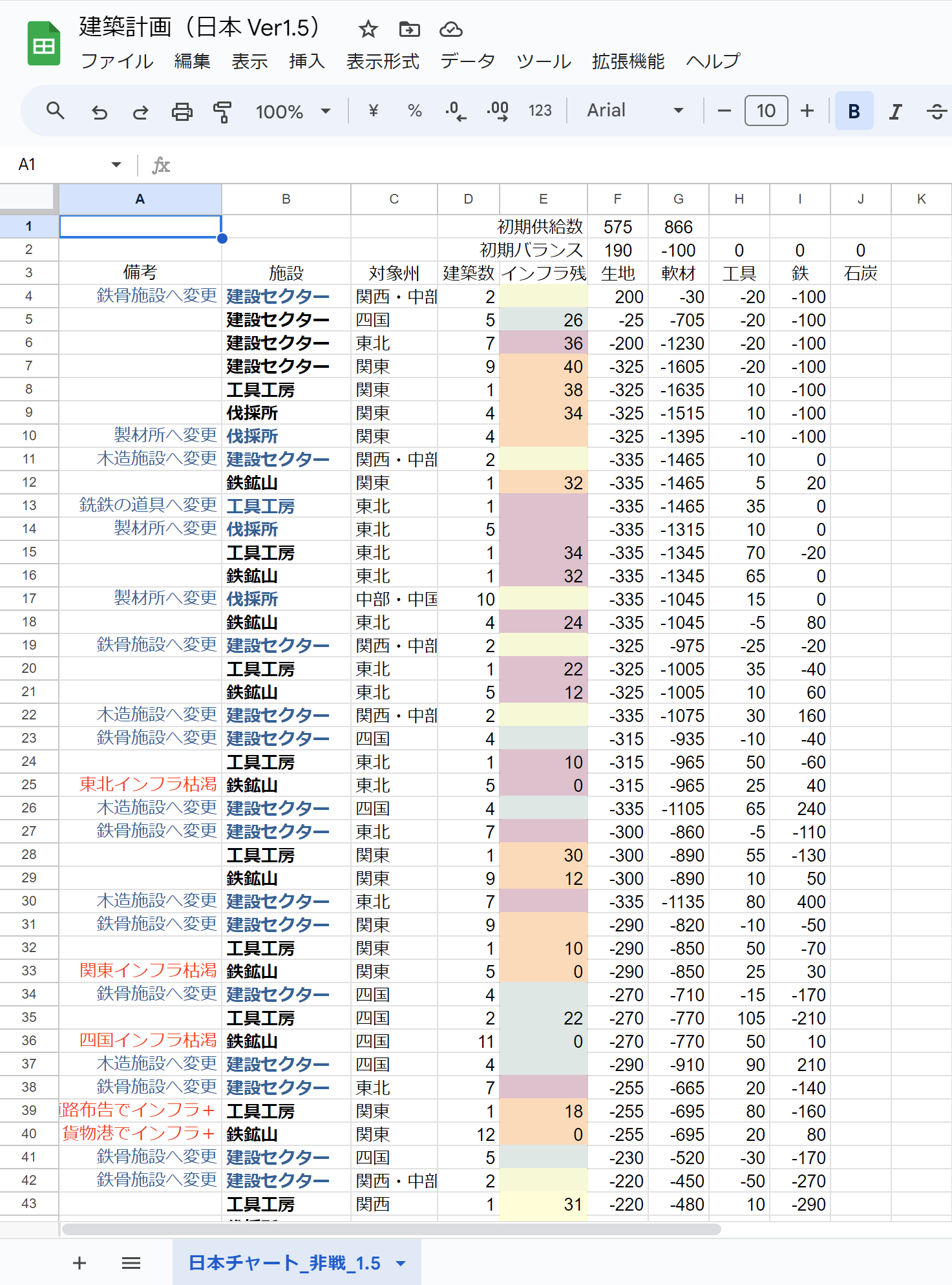This screenshot has height=1285, width=952.
Task: Click cell value 400 in row 30
Action: pos(800,902)
